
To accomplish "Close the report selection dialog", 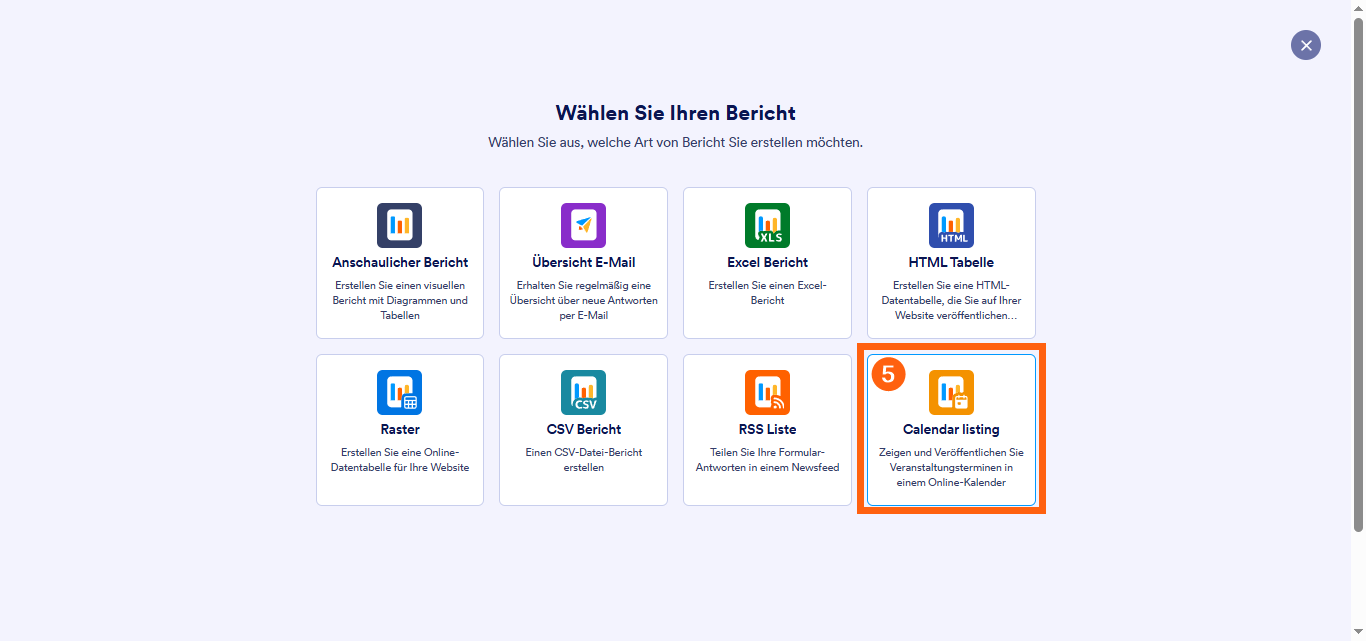I will (x=1305, y=45).
